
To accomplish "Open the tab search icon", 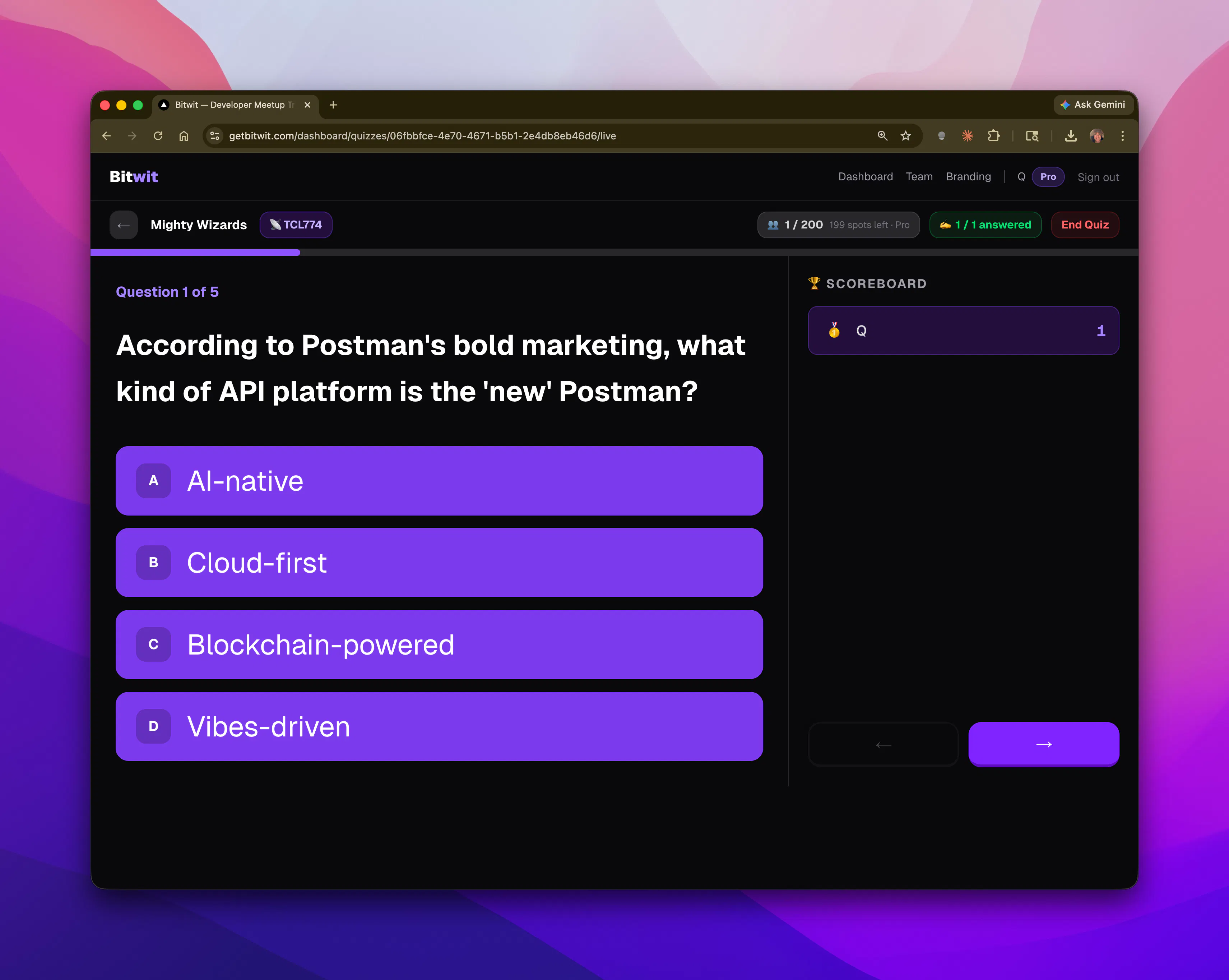I will [1032, 136].
